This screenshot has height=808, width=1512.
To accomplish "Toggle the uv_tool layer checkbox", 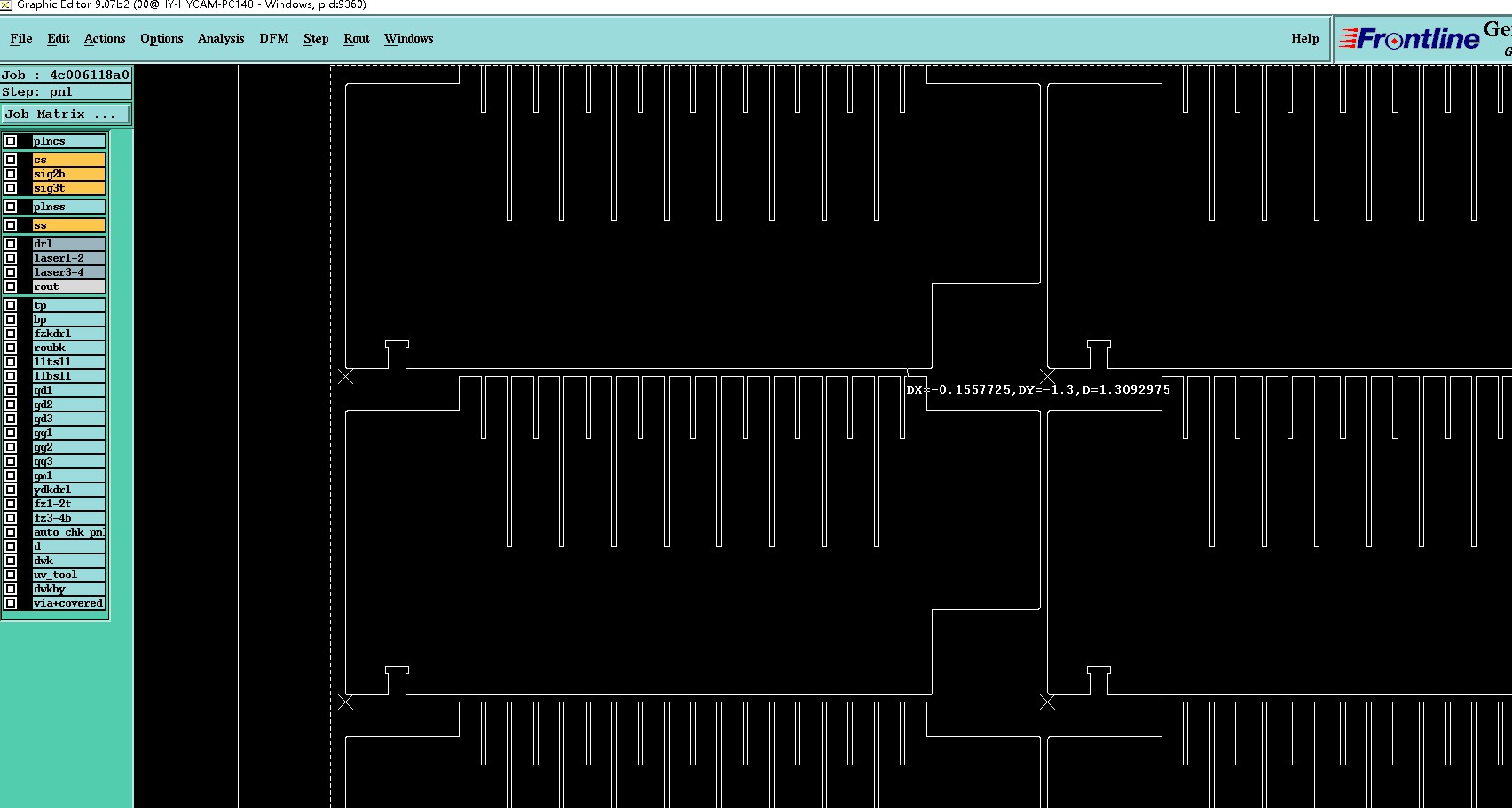I will 11,575.
